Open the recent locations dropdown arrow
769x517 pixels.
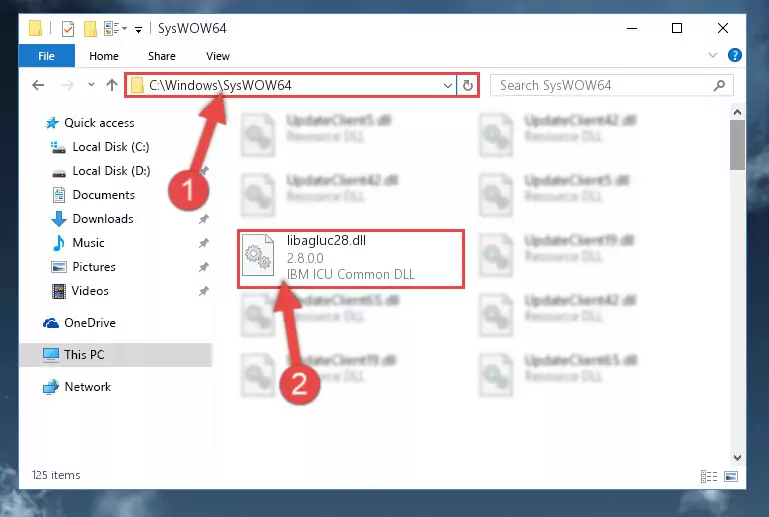coord(91,84)
